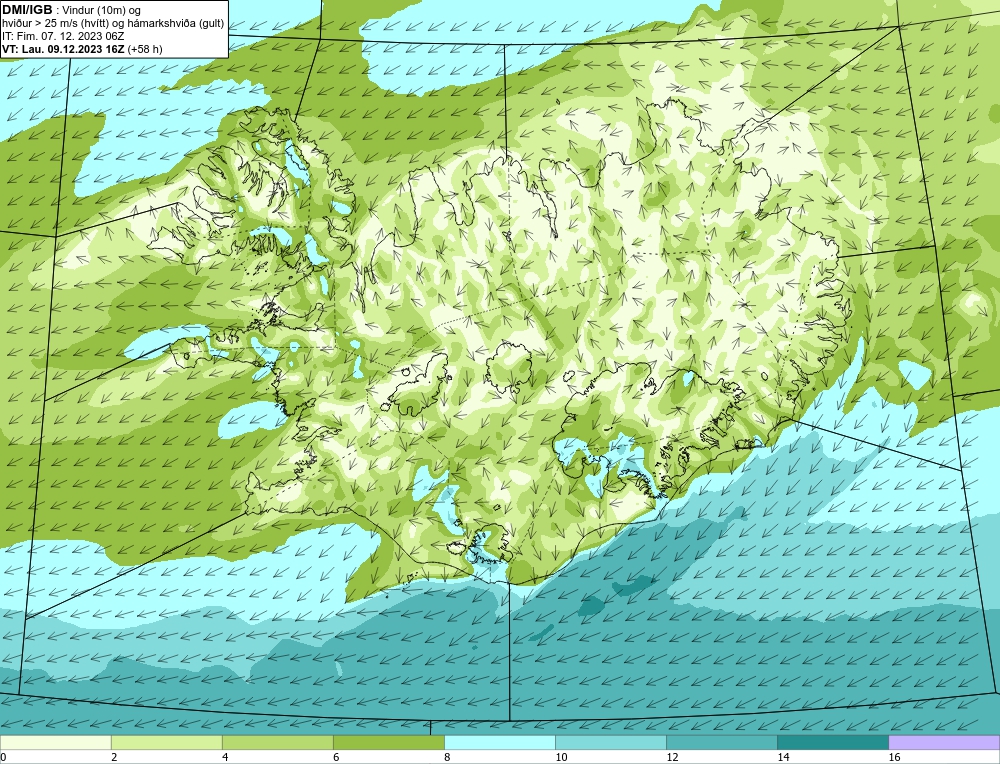Click the legend value 10
The height and width of the screenshot is (764, 1000).
[561, 757]
